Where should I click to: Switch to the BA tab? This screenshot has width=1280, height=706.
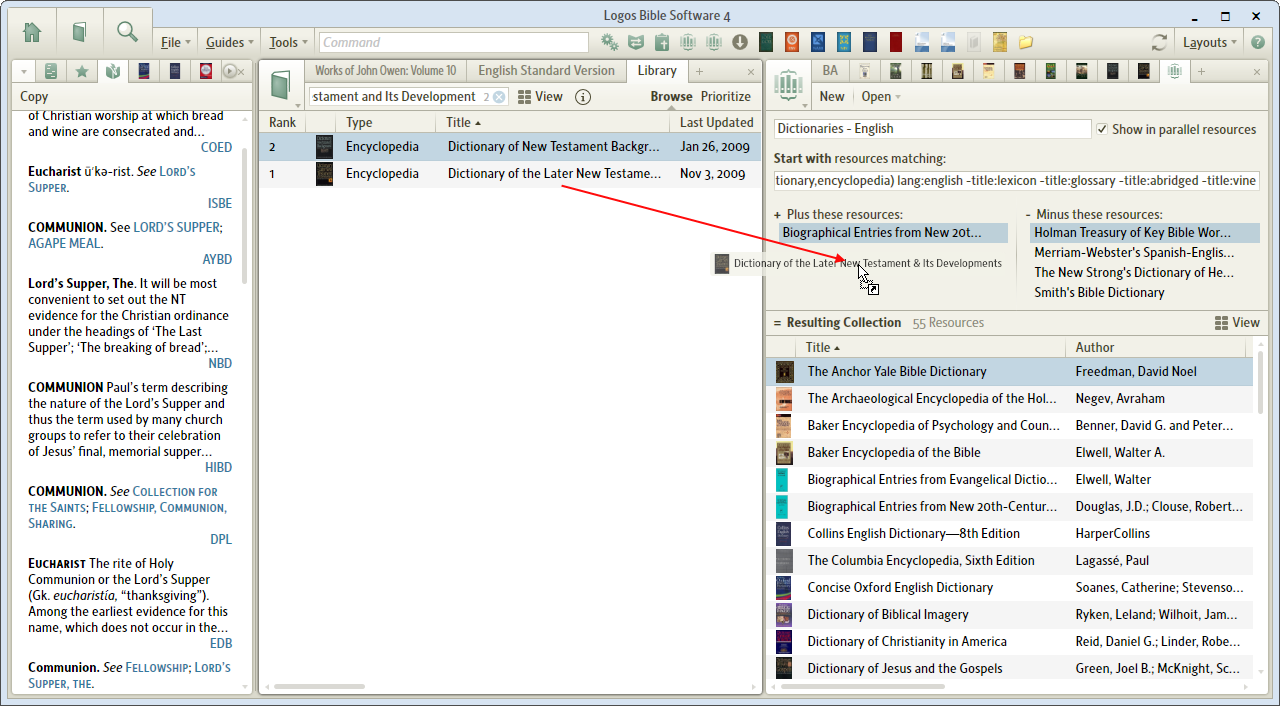(x=830, y=70)
